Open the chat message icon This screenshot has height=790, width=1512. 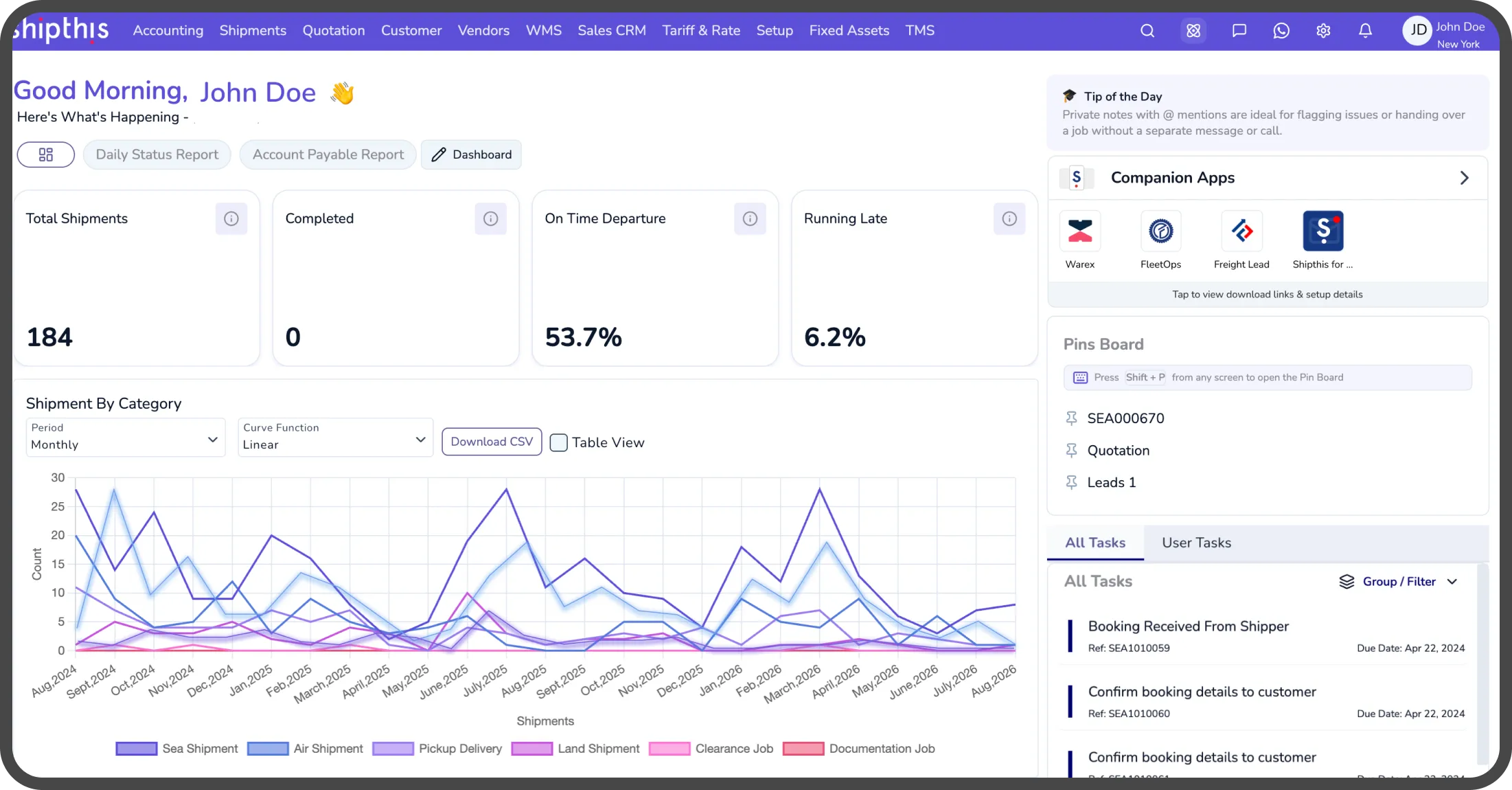pyautogui.click(x=1239, y=31)
